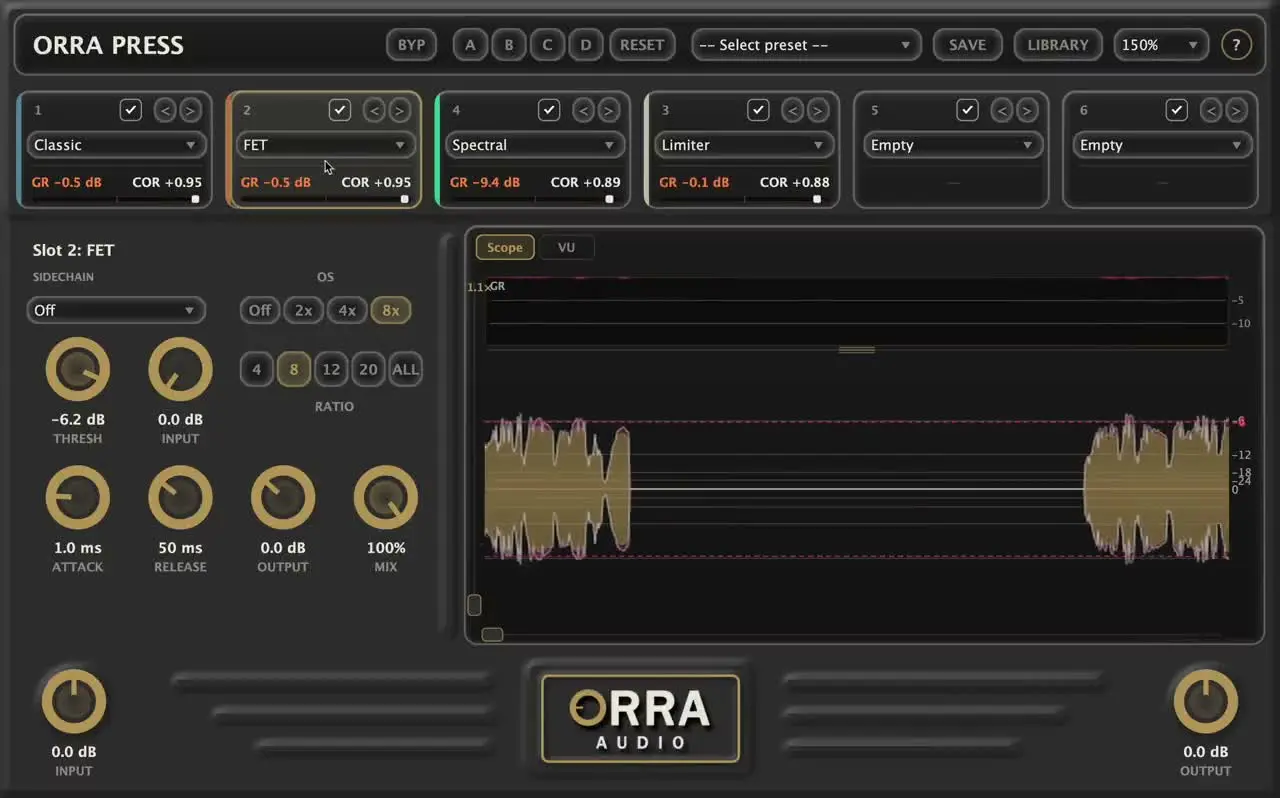
Task: Select state A button
Action: pos(470,45)
